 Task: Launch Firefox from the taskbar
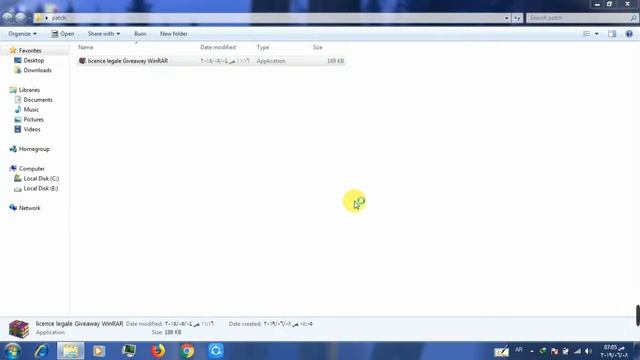pyautogui.click(x=158, y=351)
